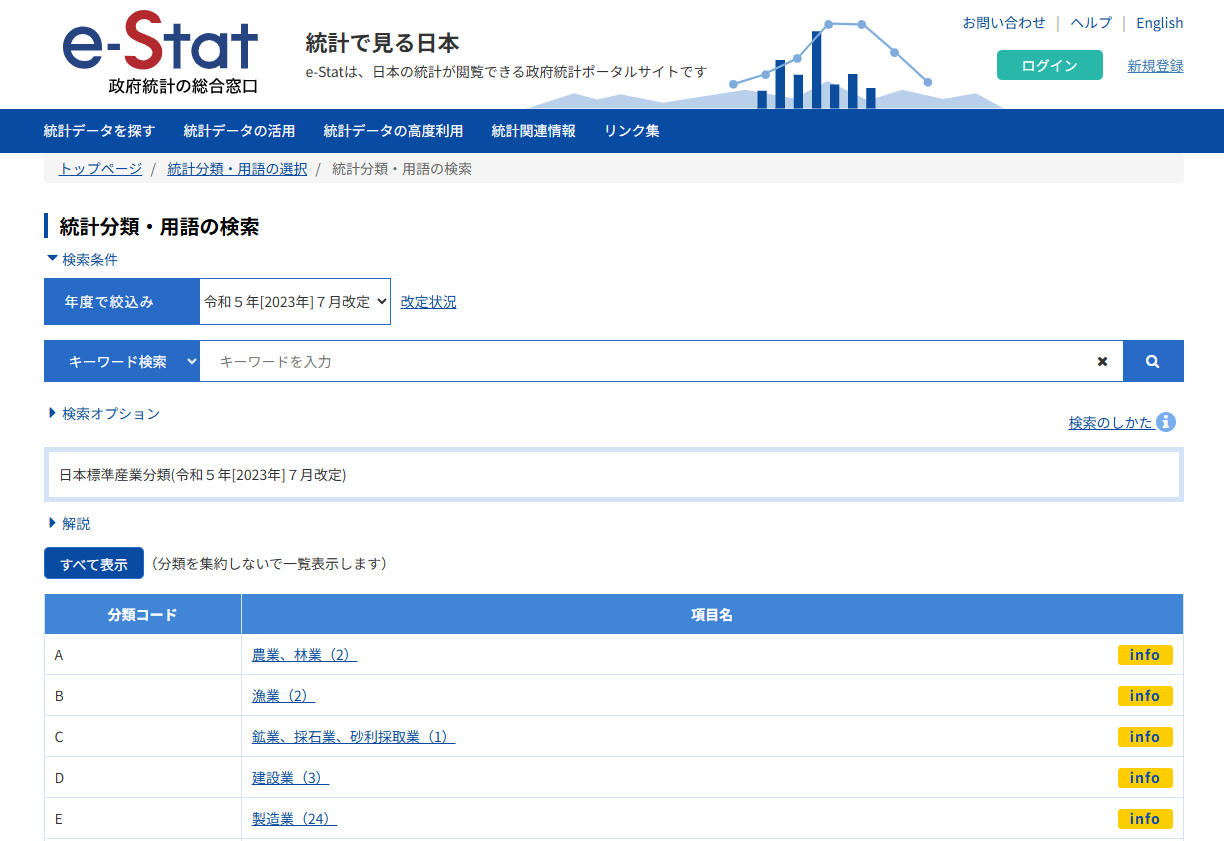Open info for 漁業 row

coord(1145,696)
